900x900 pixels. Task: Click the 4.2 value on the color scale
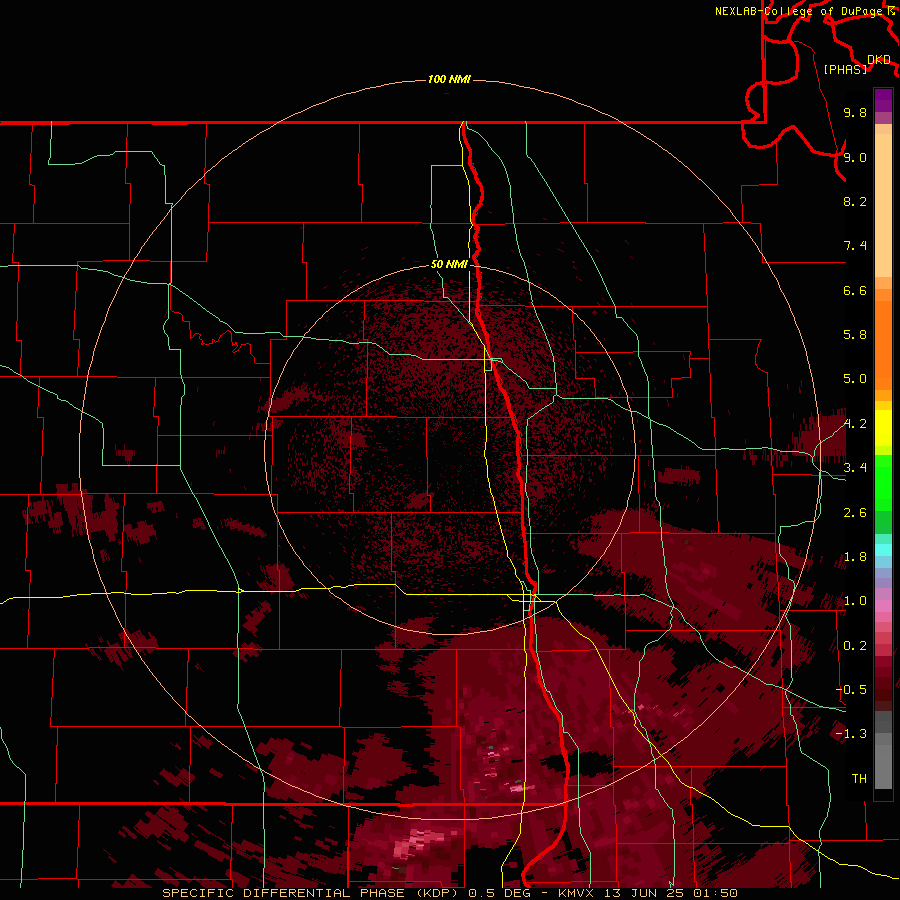pyautogui.click(x=855, y=424)
